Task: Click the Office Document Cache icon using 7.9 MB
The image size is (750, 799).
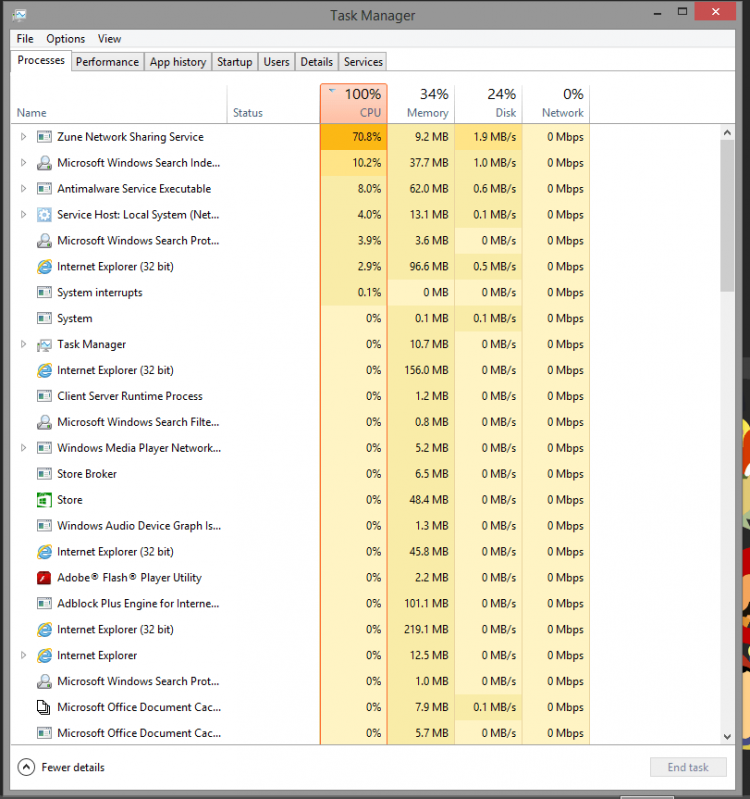Action: pyautogui.click(x=44, y=707)
